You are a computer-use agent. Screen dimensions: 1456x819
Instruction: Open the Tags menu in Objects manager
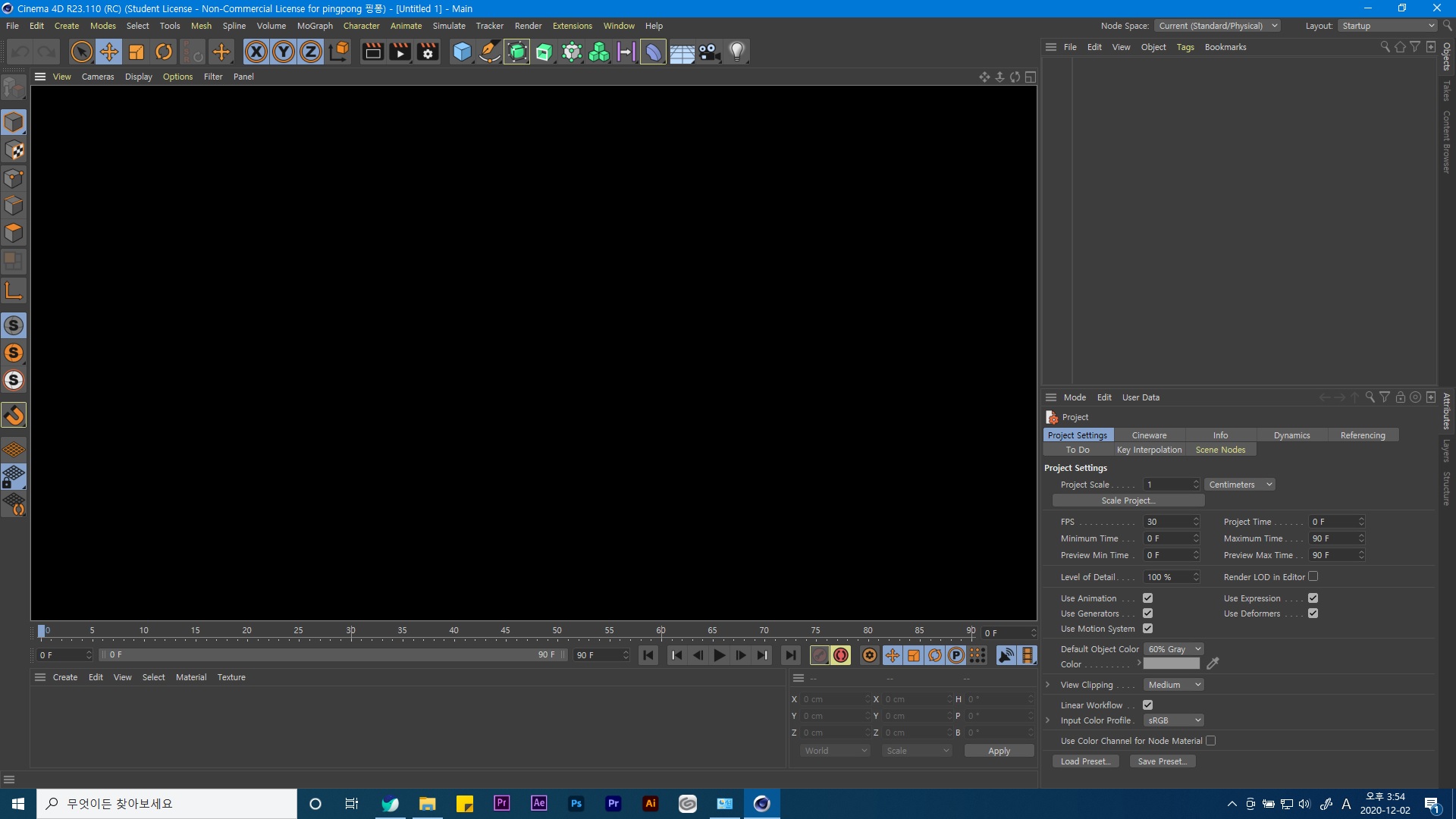[x=1185, y=47]
